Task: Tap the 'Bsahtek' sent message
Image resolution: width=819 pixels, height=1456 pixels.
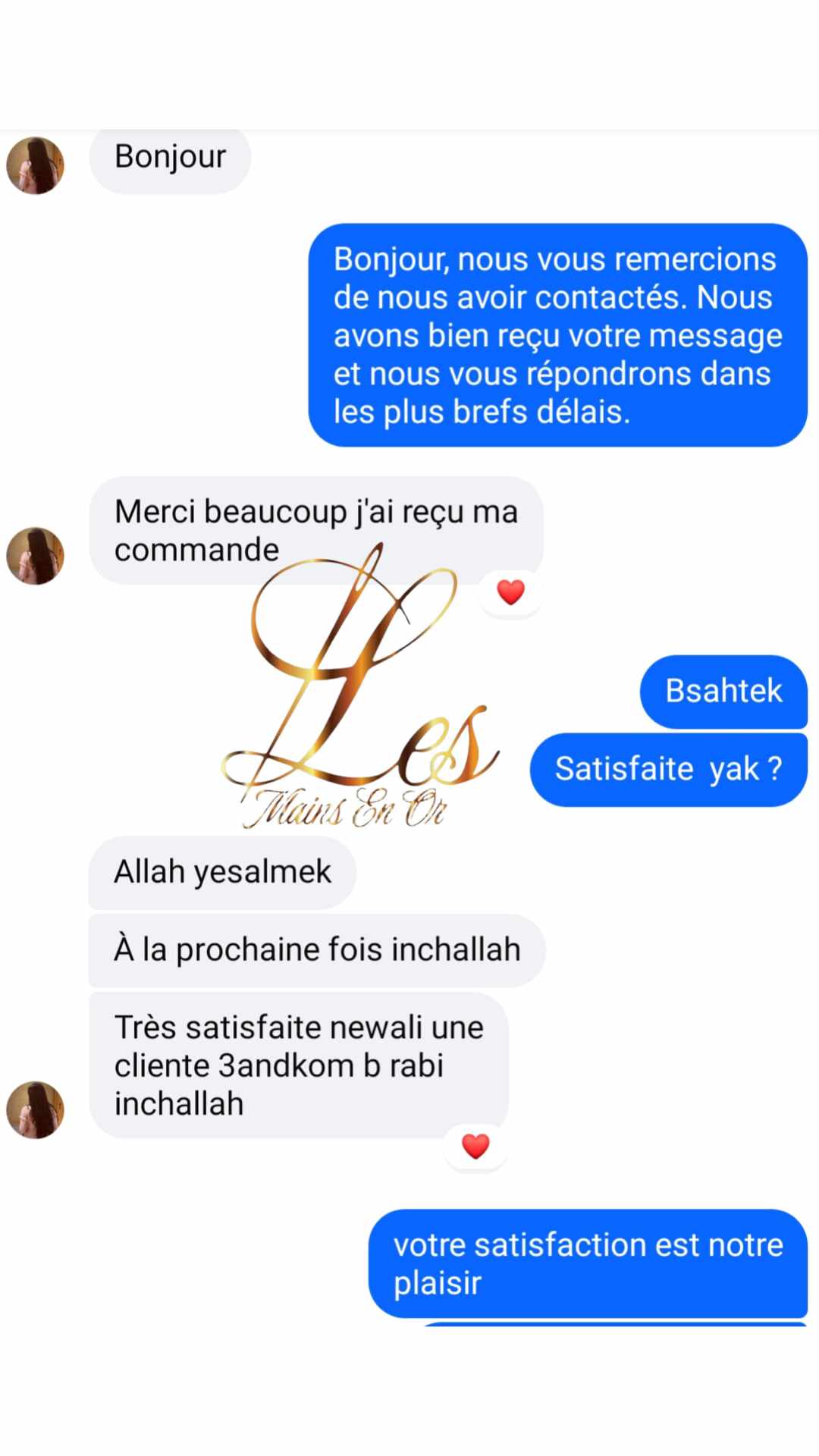Action: pyautogui.click(x=723, y=692)
